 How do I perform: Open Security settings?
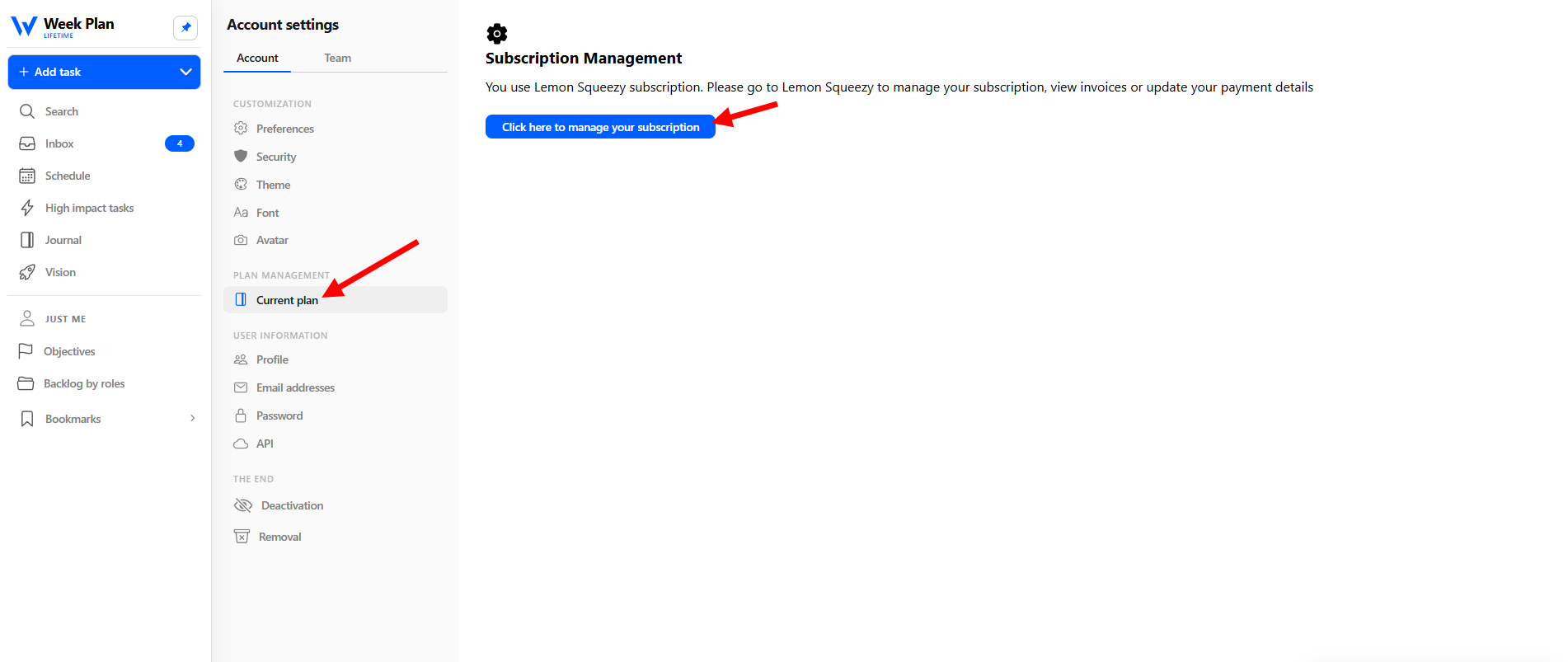point(276,157)
